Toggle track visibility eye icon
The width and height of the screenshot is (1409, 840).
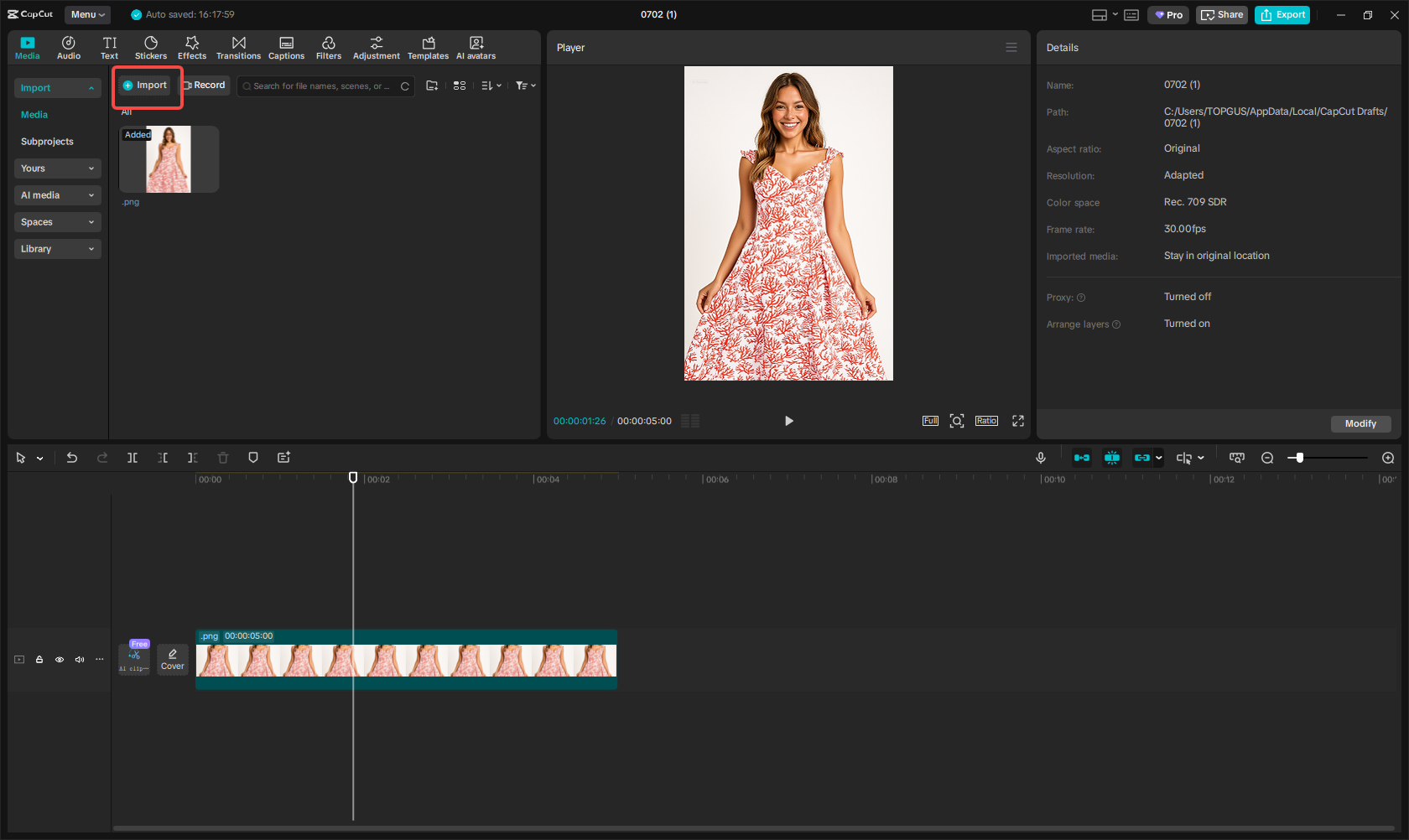click(60, 660)
